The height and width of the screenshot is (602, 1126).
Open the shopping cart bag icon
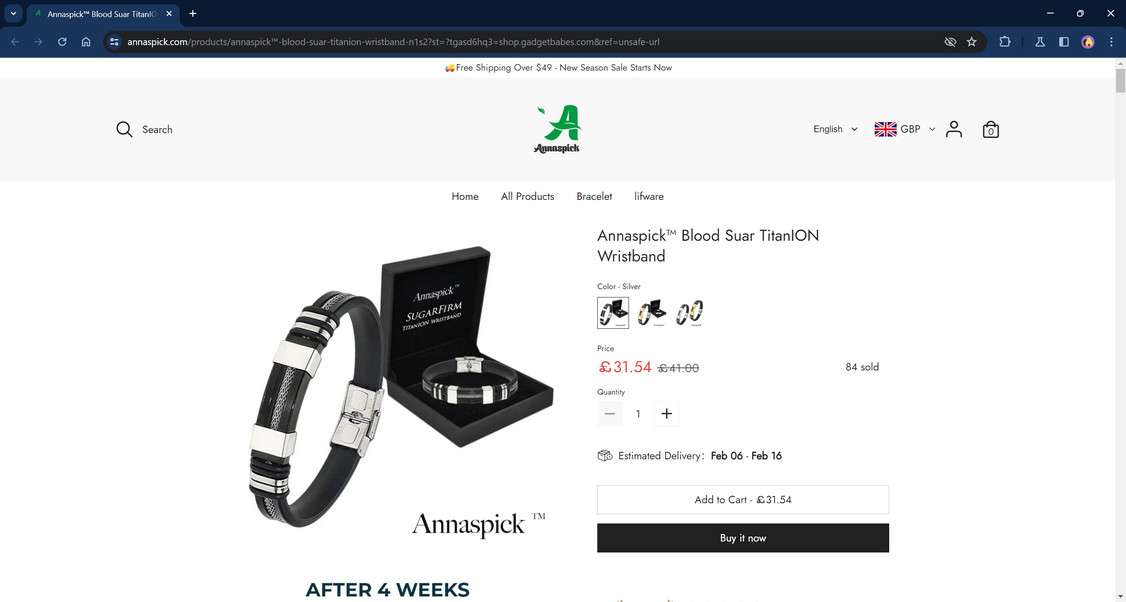click(x=990, y=129)
